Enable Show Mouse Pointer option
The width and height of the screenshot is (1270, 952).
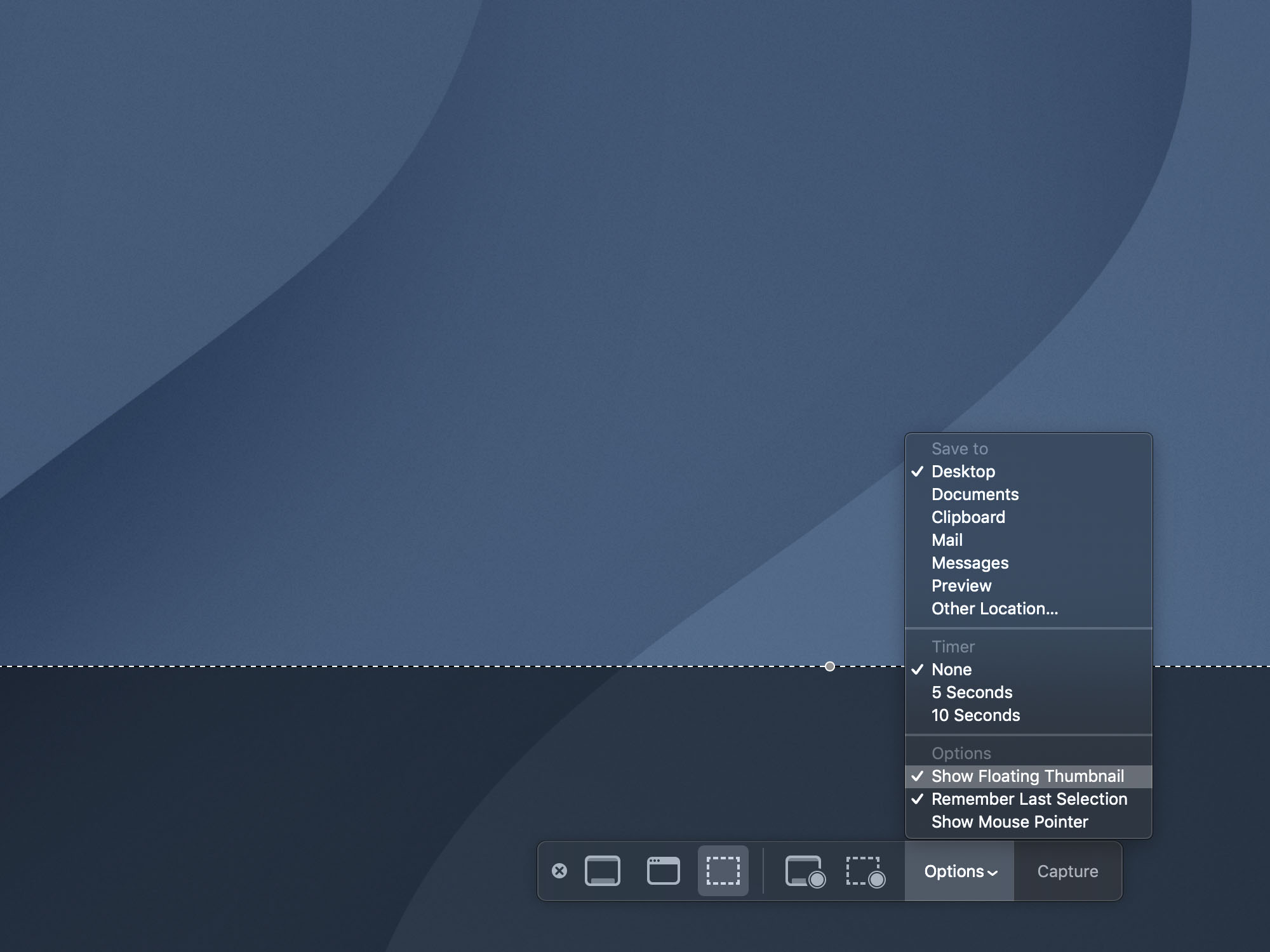(x=1010, y=822)
